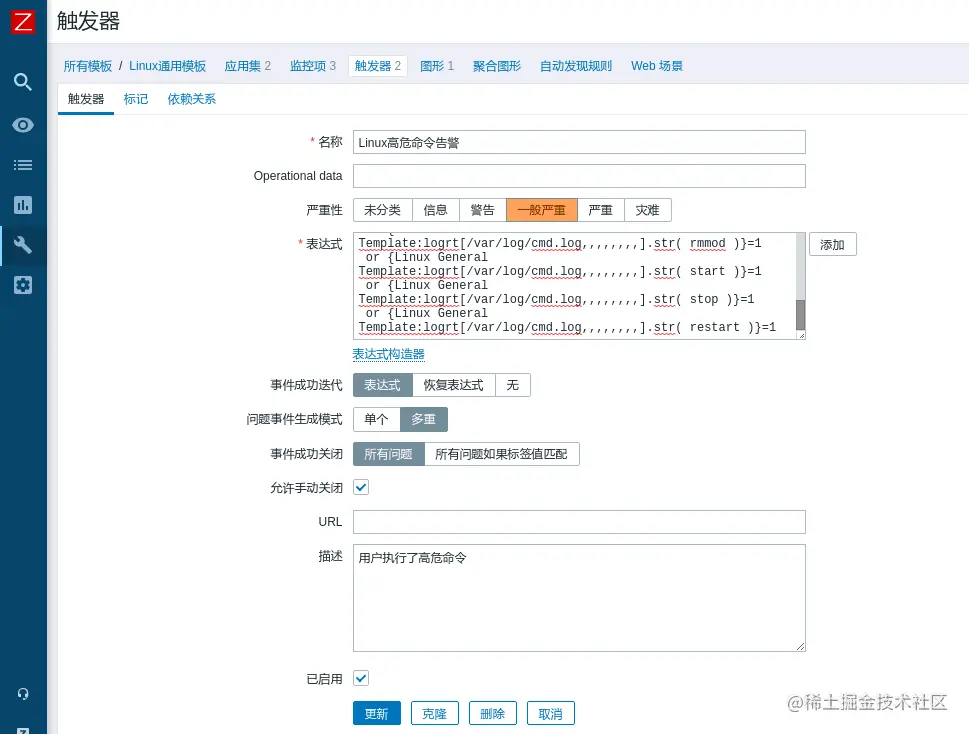Screen dimensions: 969x734
Task: Switch problem event generation mode to 单个
Action: pyautogui.click(x=376, y=419)
